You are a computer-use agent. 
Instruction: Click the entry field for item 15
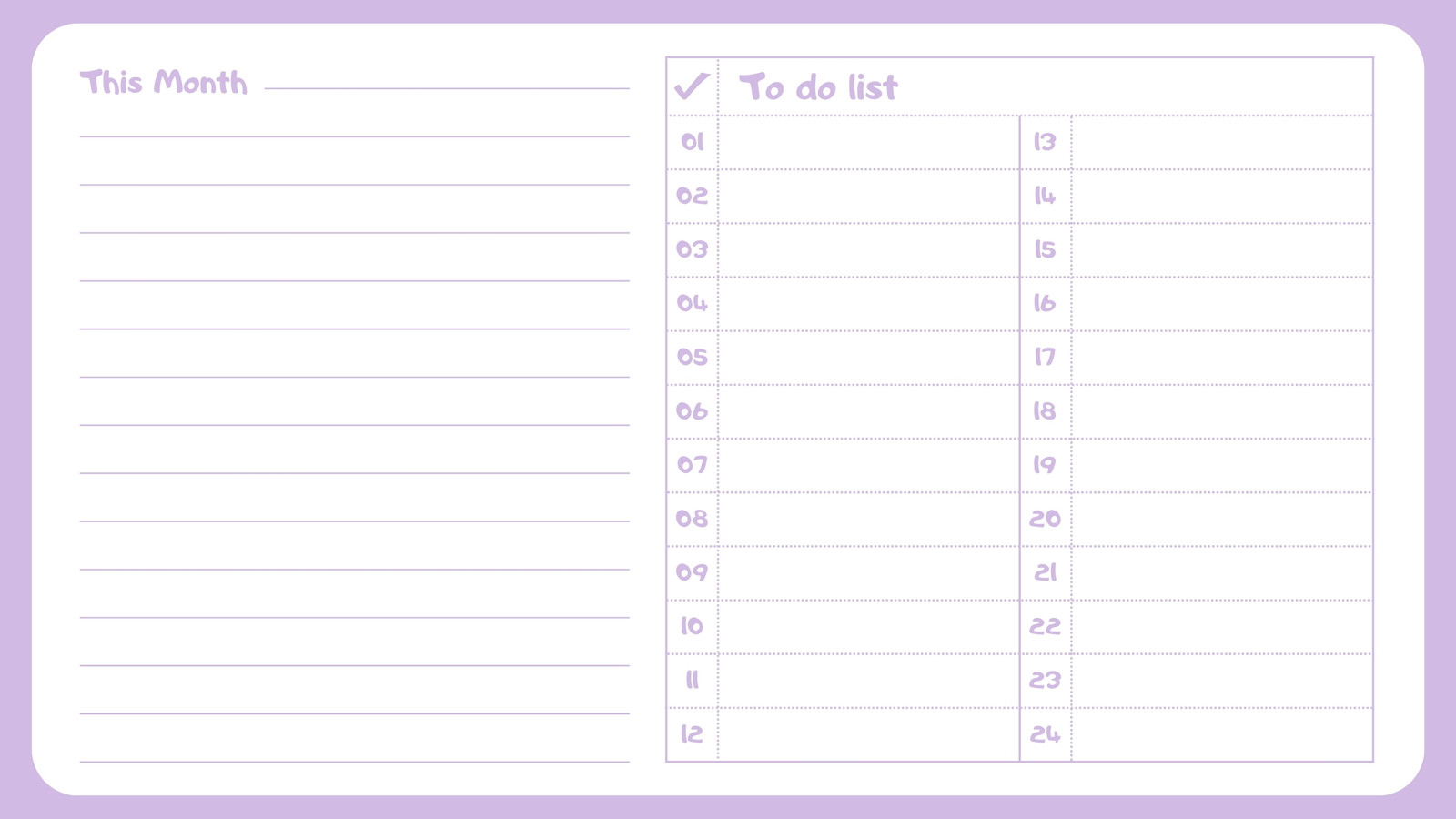(1222, 250)
